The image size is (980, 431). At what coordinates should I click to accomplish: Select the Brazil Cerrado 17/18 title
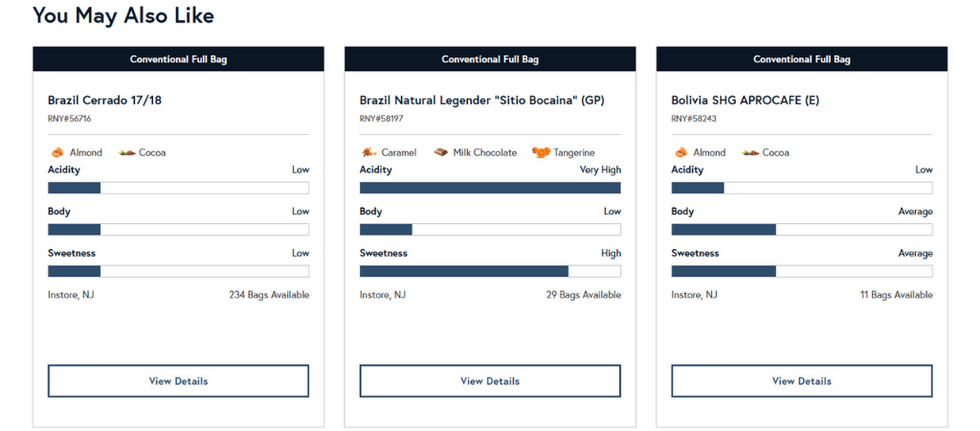pos(104,100)
